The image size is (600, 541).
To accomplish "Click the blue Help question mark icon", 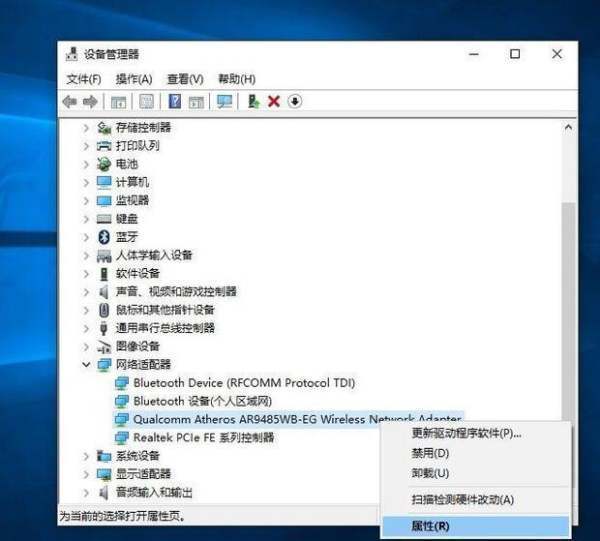I will click(x=174, y=101).
